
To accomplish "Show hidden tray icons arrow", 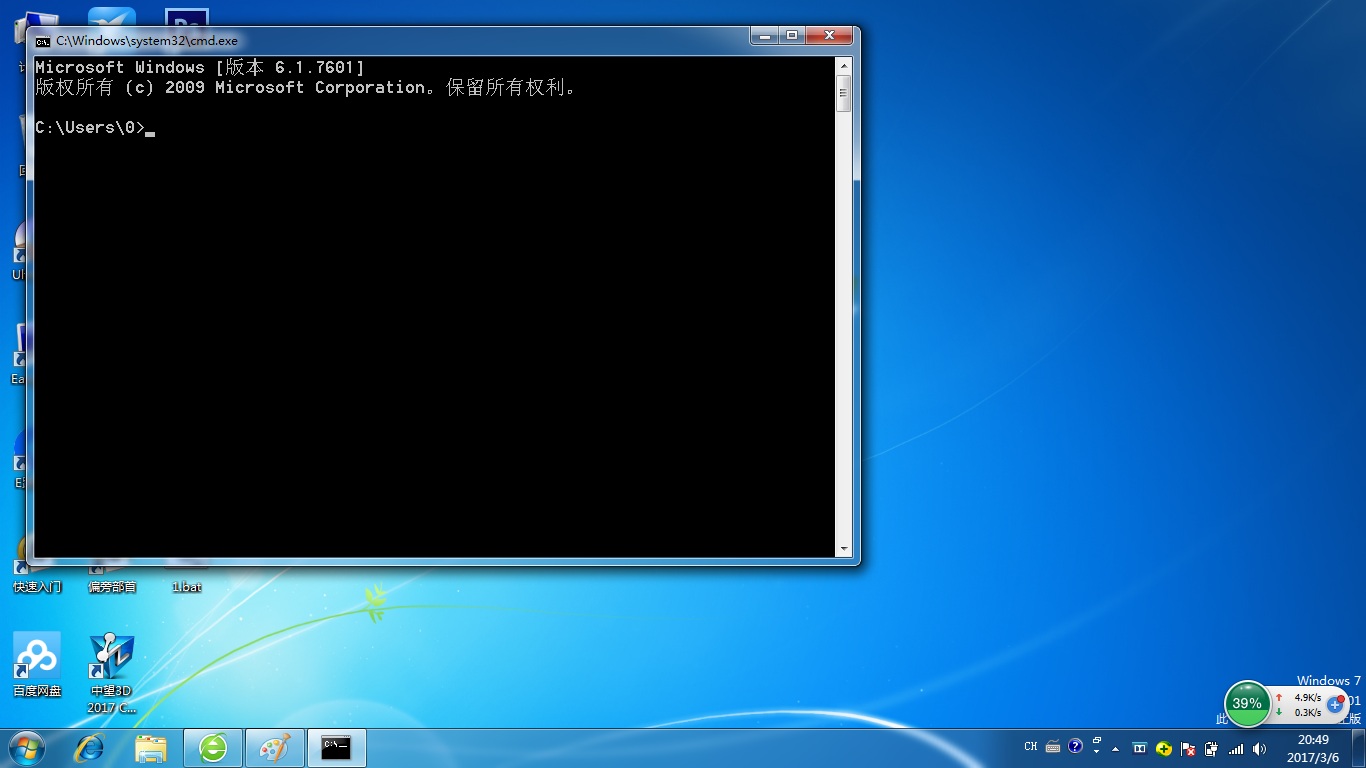I will pyautogui.click(x=1115, y=749).
